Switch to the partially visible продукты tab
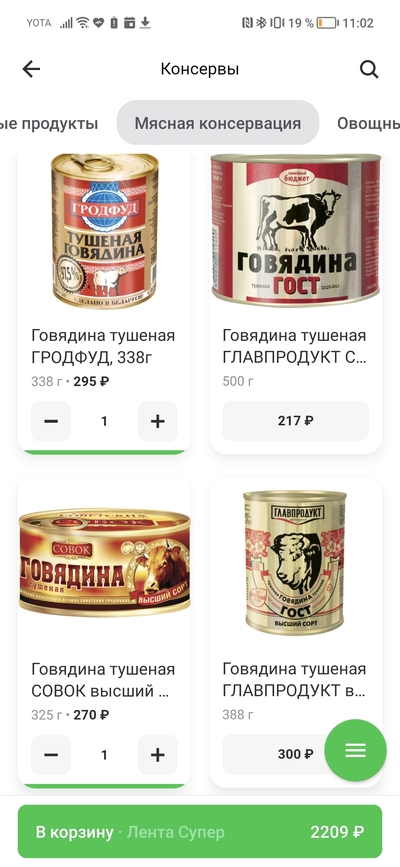Screen dimensions: 400x867 [49, 123]
